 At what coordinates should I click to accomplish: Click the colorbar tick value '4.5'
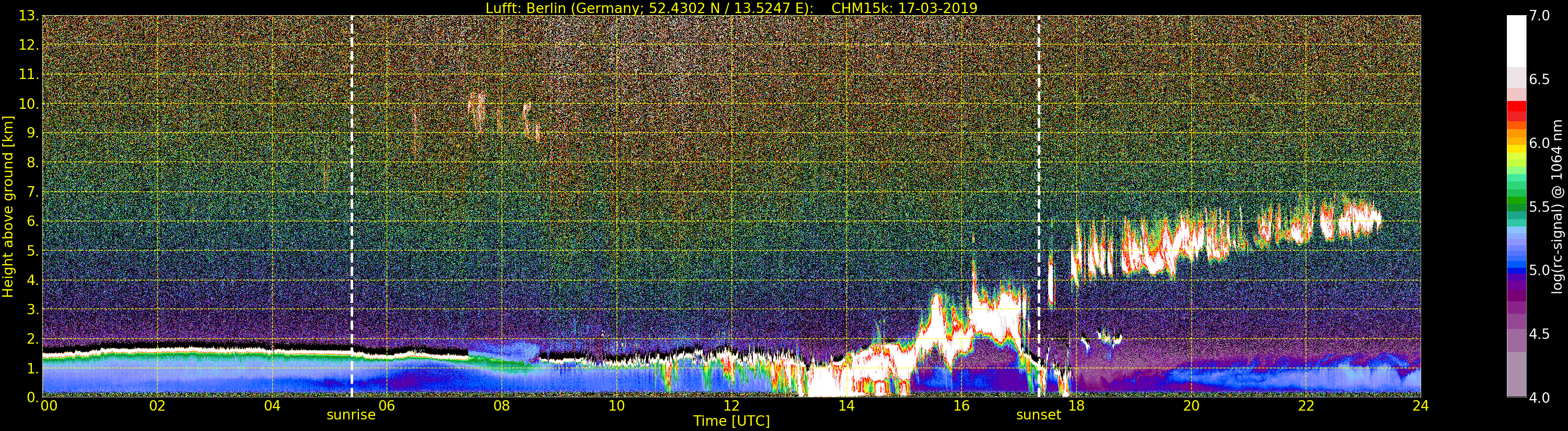[x=1539, y=334]
